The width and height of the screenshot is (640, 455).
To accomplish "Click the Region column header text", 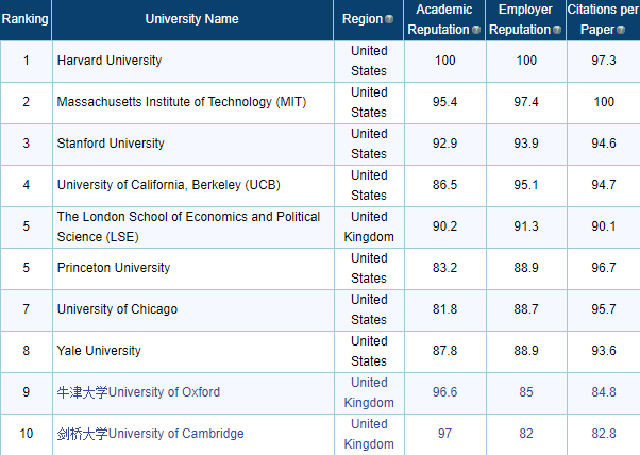I will click(x=362, y=19).
